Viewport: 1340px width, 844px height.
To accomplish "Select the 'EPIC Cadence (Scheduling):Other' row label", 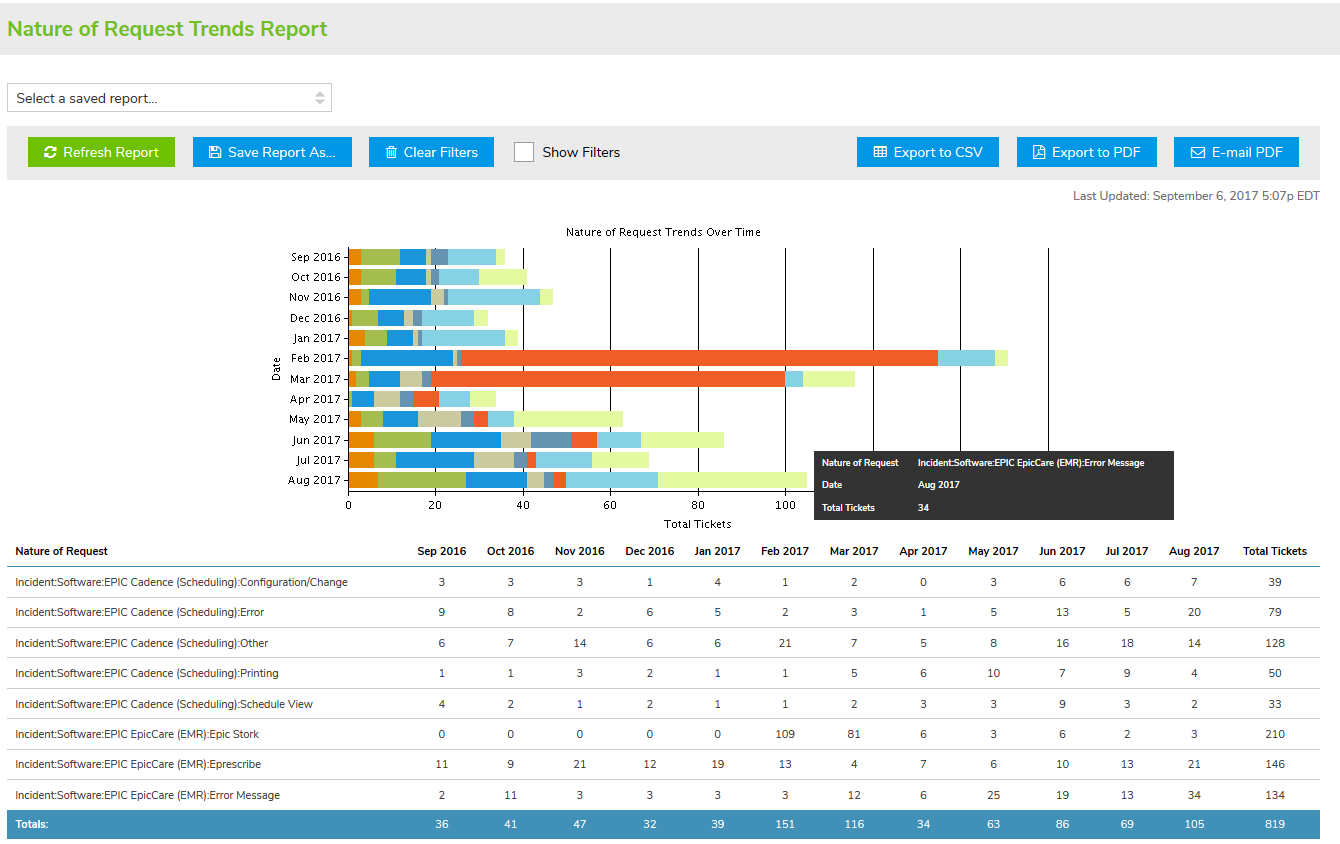I will 142,643.
